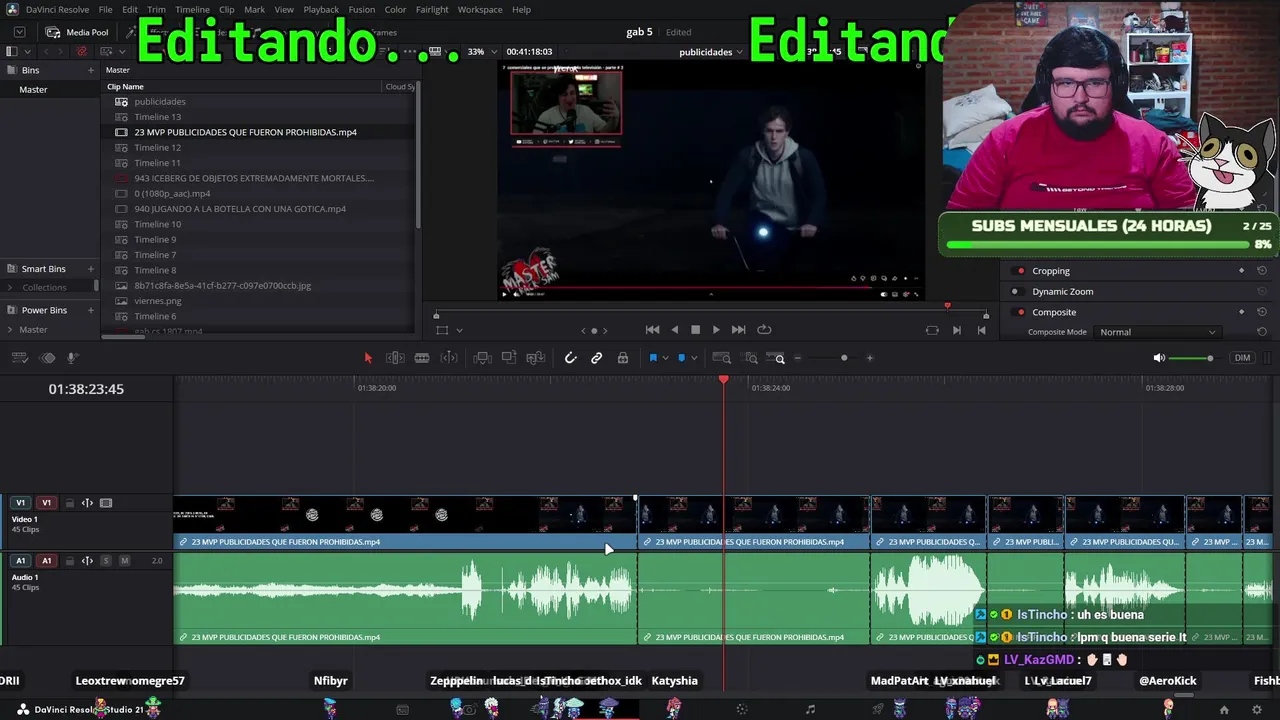Toggle the Composite enable switch
This screenshot has width=1280, height=720.
tap(1020, 312)
